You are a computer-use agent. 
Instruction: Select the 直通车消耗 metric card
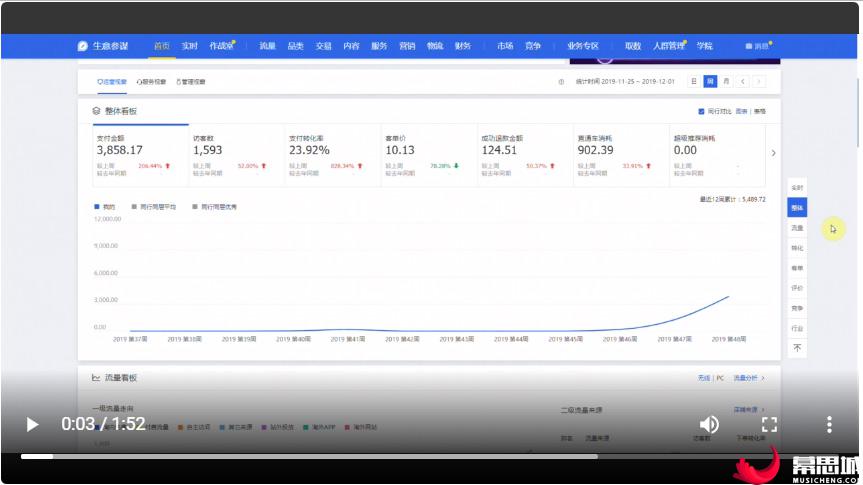click(621, 156)
